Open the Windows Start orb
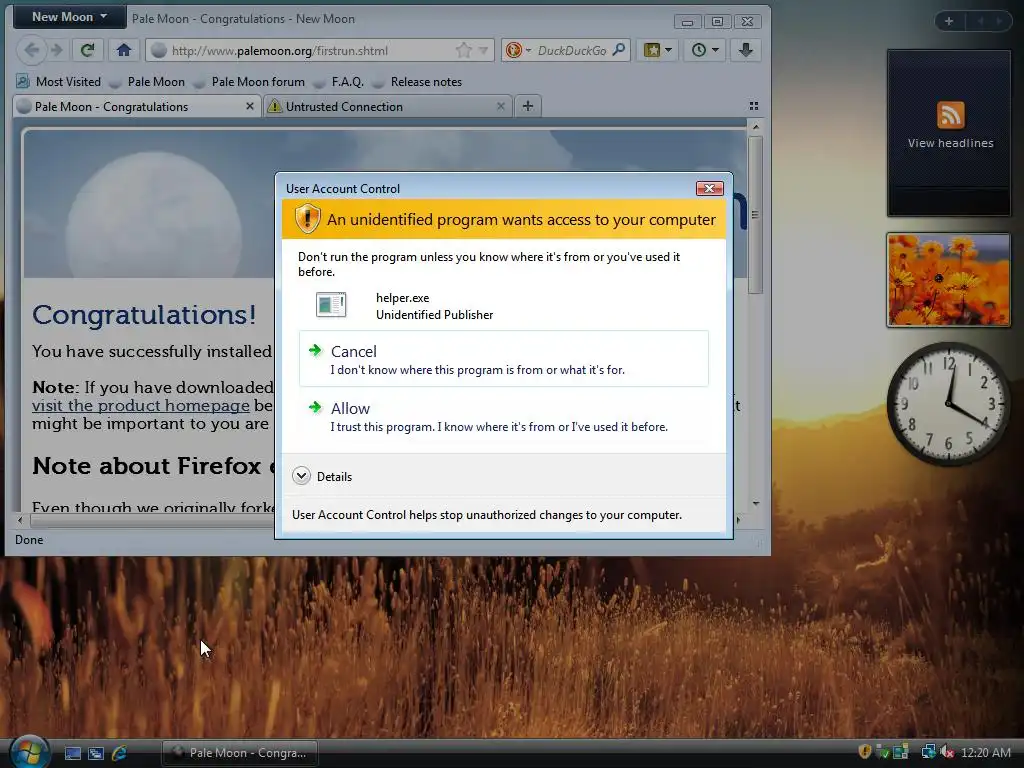This screenshot has width=1024, height=768. point(28,752)
